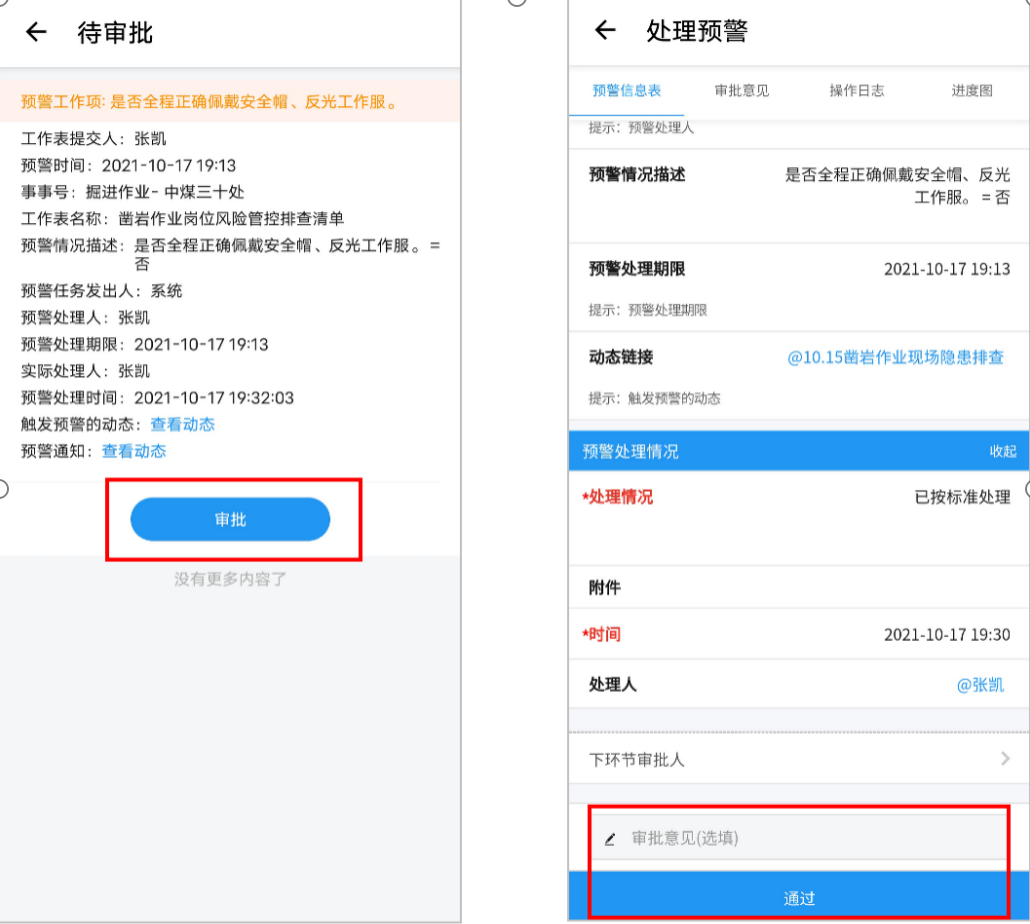The height and width of the screenshot is (924, 1030).
Task: Switch to 审批意见 tab
Action: click(741, 91)
